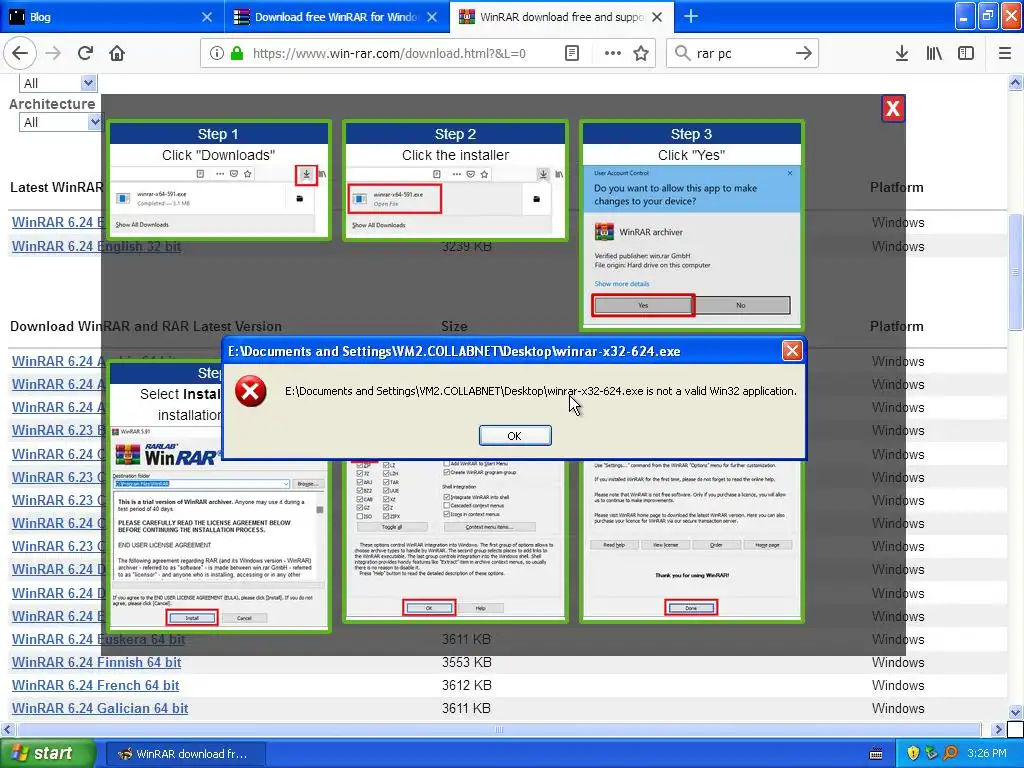
Task: Click the vertical page scrollbar thumb
Action: [1015, 271]
